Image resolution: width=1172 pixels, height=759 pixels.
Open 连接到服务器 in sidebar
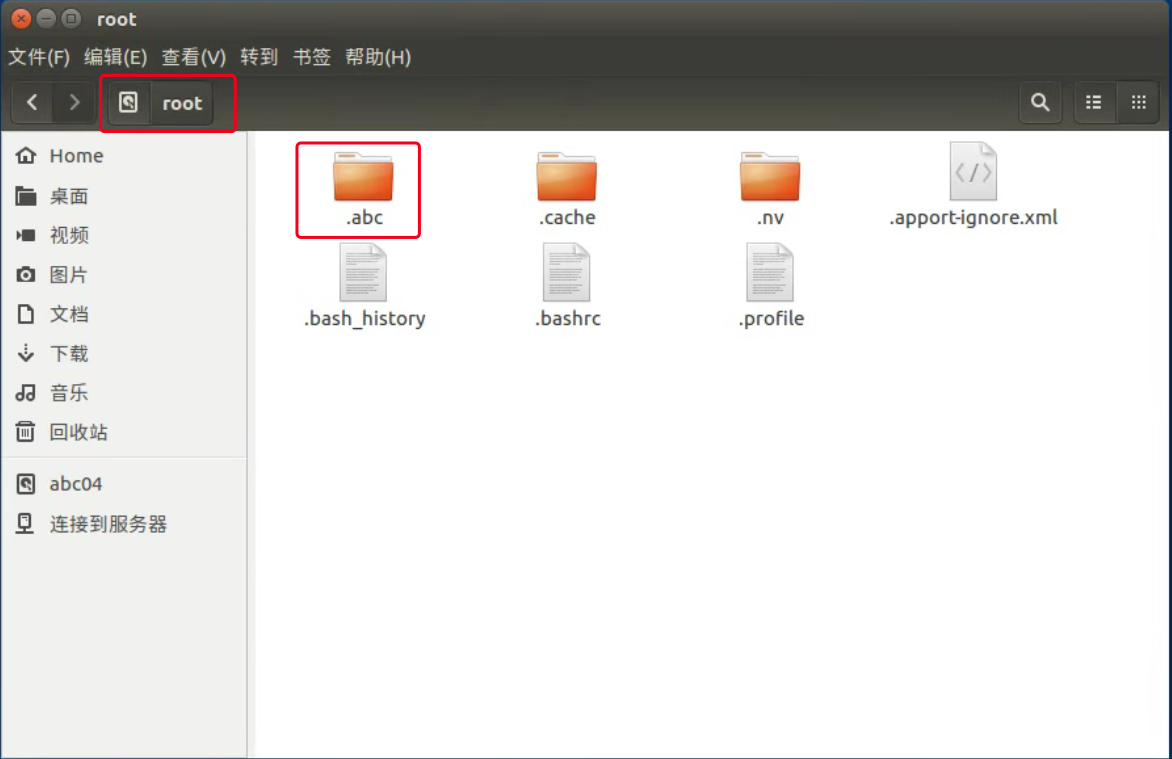(x=108, y=524)
